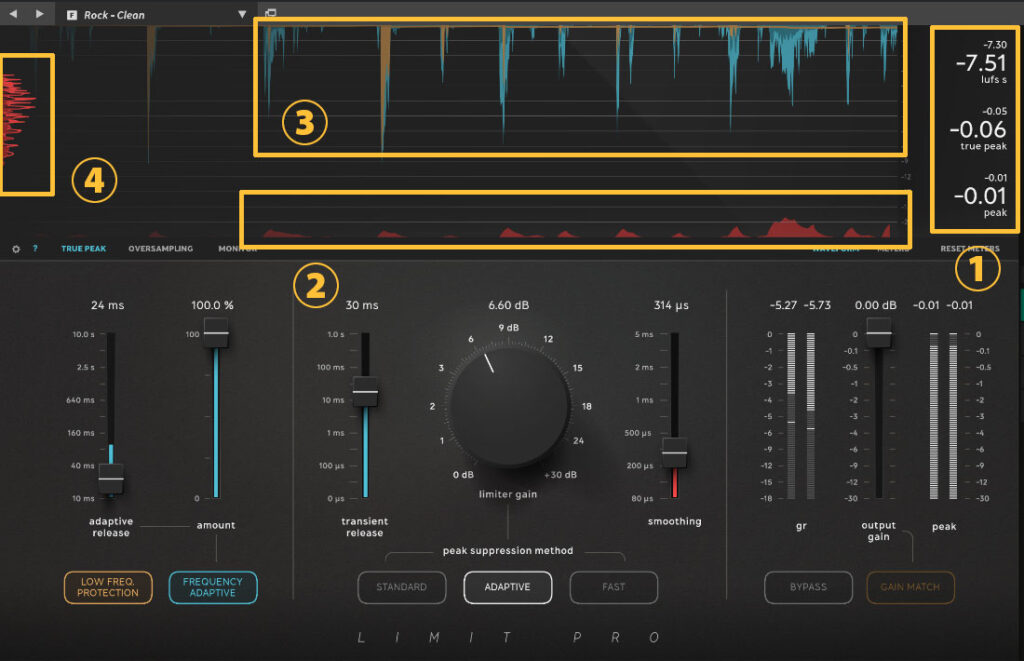Open the OVERSAMPLING option
This screenshot has height=661, width=1024.
(x=161, y=249)
